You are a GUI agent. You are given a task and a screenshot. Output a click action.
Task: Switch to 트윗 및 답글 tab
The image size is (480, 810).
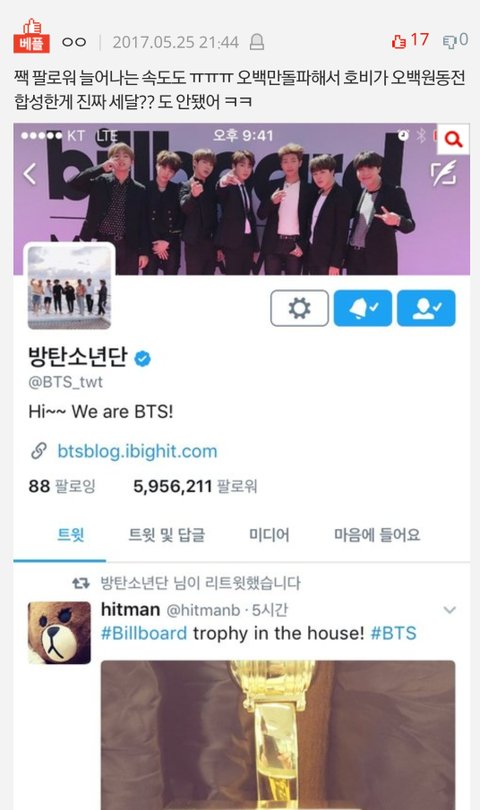point(166,535)
